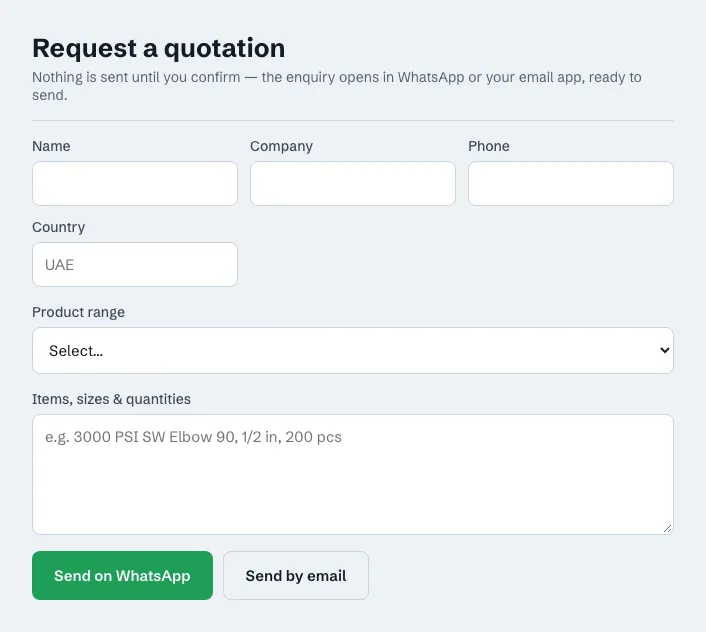Grab the textarea resize handle corner

pos(668,529)
